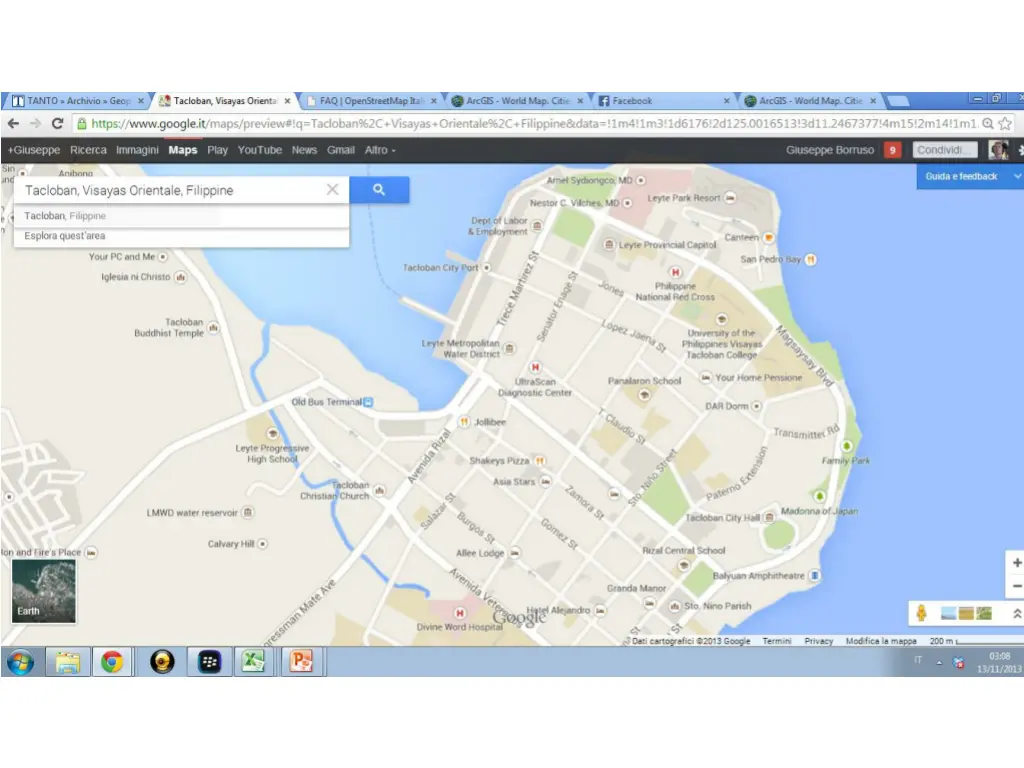Switch to Earth satellite view thumbnail
The width and height of the screenshot is (1024, 768).
tap(44, 591)
